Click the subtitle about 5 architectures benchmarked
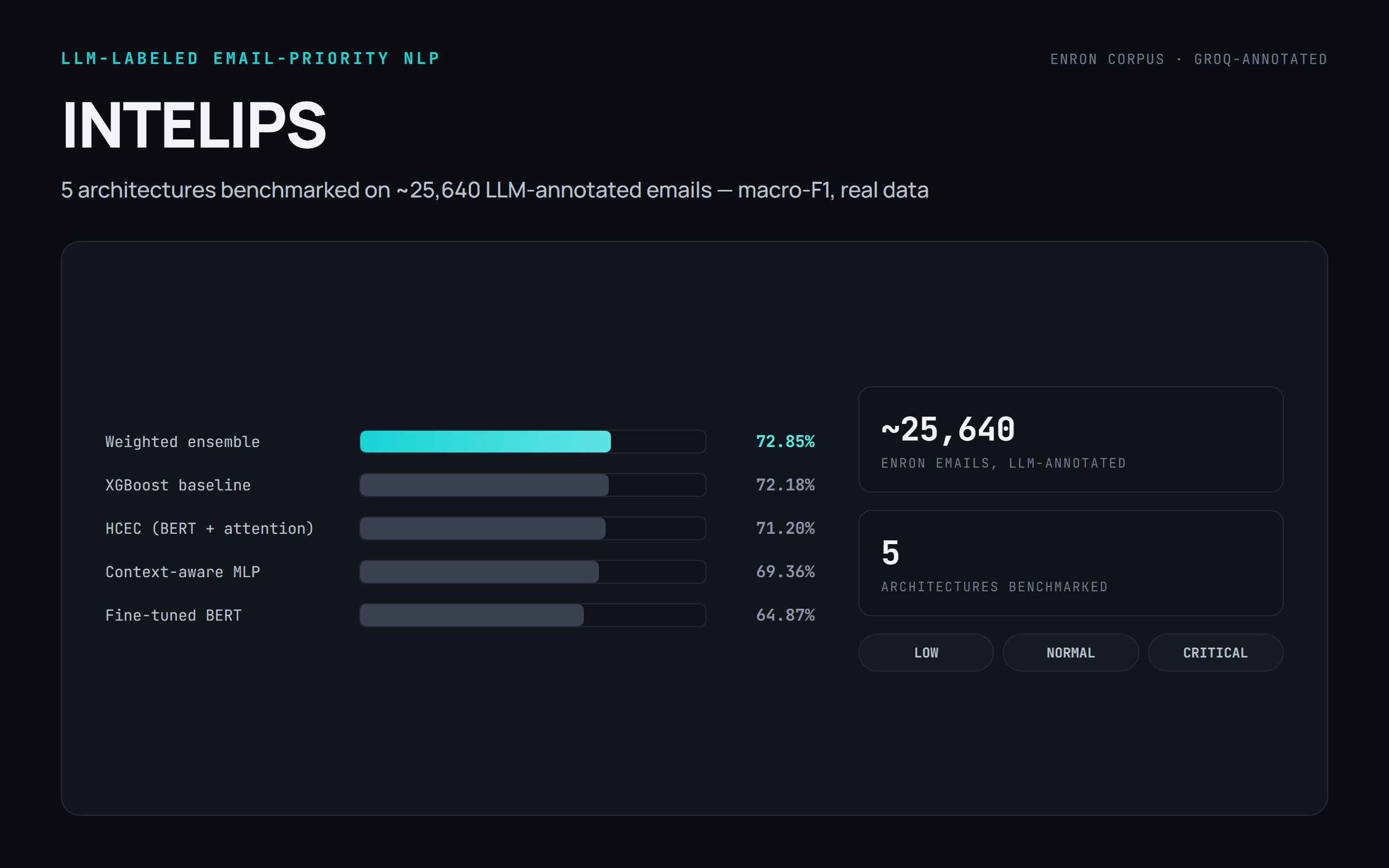This screenshot has width=1389, height=868. click(495, 190)
